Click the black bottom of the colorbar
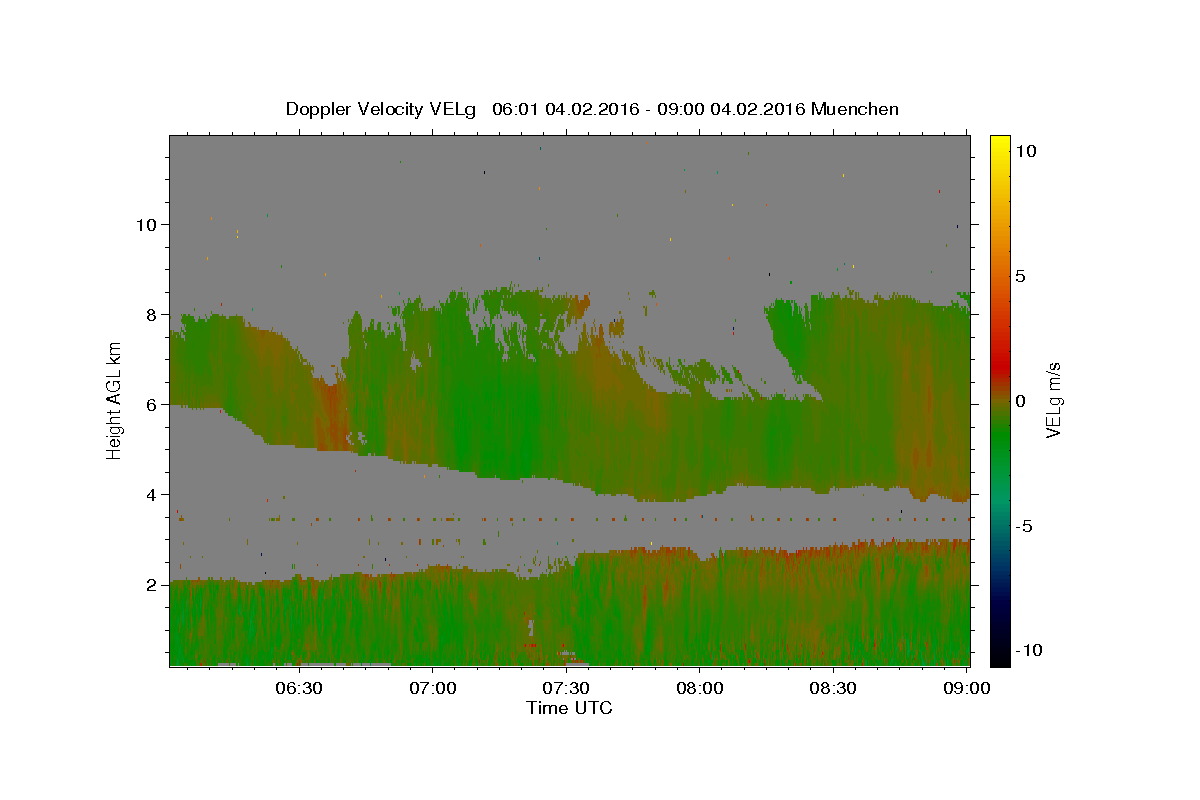Screen dimensions: 1200x800 [x=1000, y=658]
